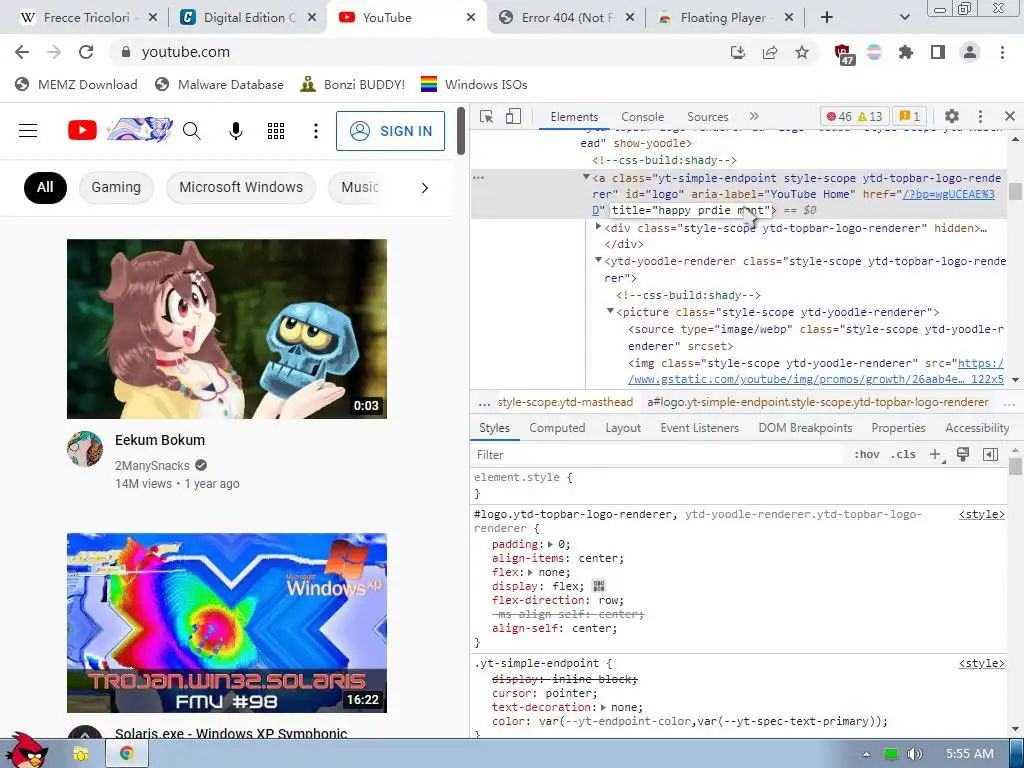The width and height of the screenshot is (1024, 768).
Task: Toggle rendering emulations paintbrush icon
Action: pos(963,455)
